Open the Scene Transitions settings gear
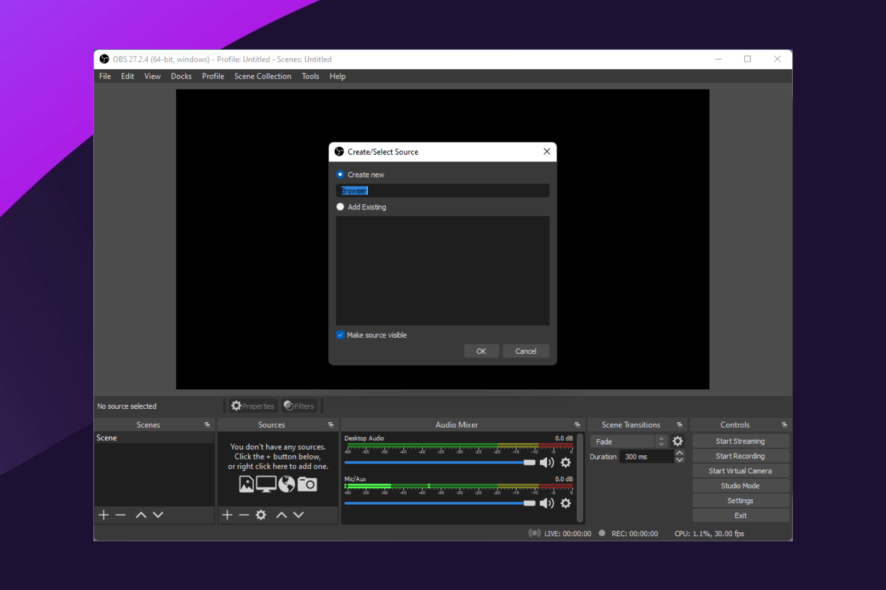This screenshot has width=886, height=590. click(x=678, y=440)
